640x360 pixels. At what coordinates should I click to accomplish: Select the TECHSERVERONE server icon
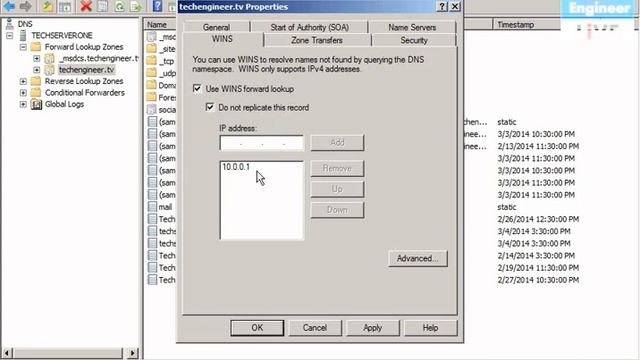click(23, 35)
